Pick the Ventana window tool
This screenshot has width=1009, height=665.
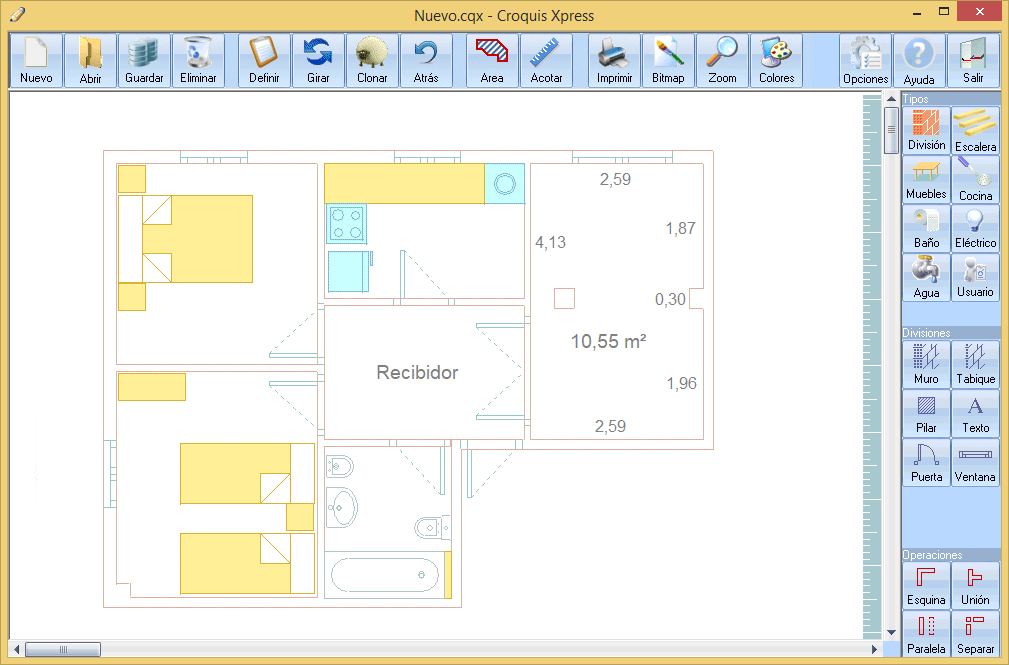pos(975,462)
